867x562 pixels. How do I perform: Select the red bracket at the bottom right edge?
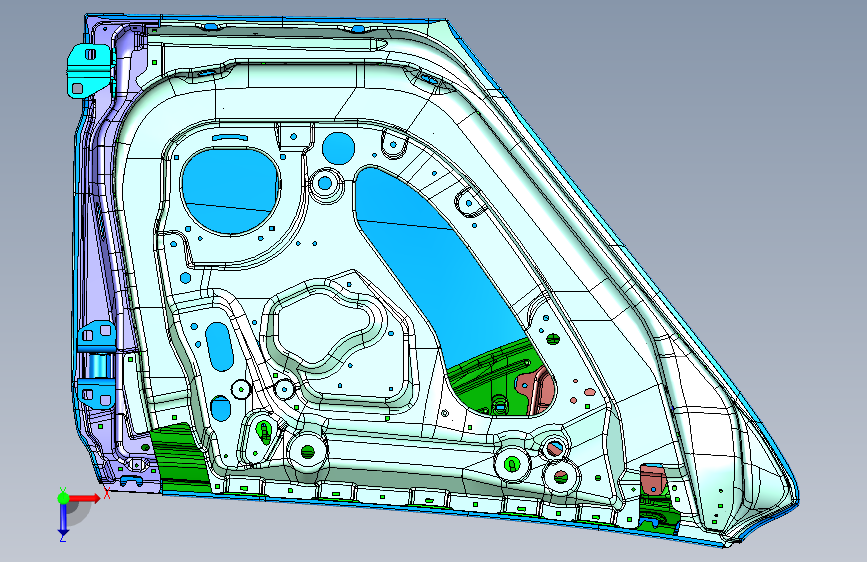click(654, 479)
